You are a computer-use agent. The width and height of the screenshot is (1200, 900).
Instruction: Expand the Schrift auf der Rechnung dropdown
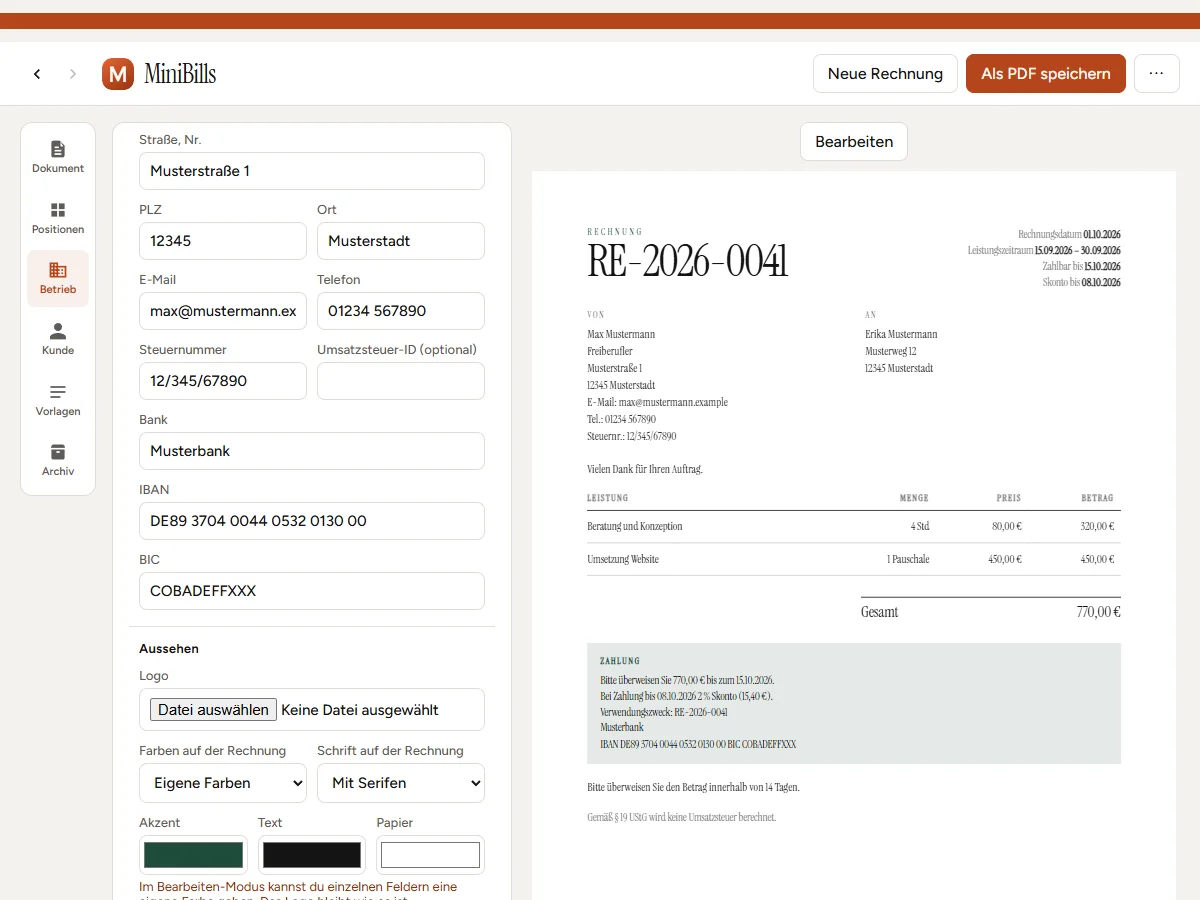(x=401, y=783)
